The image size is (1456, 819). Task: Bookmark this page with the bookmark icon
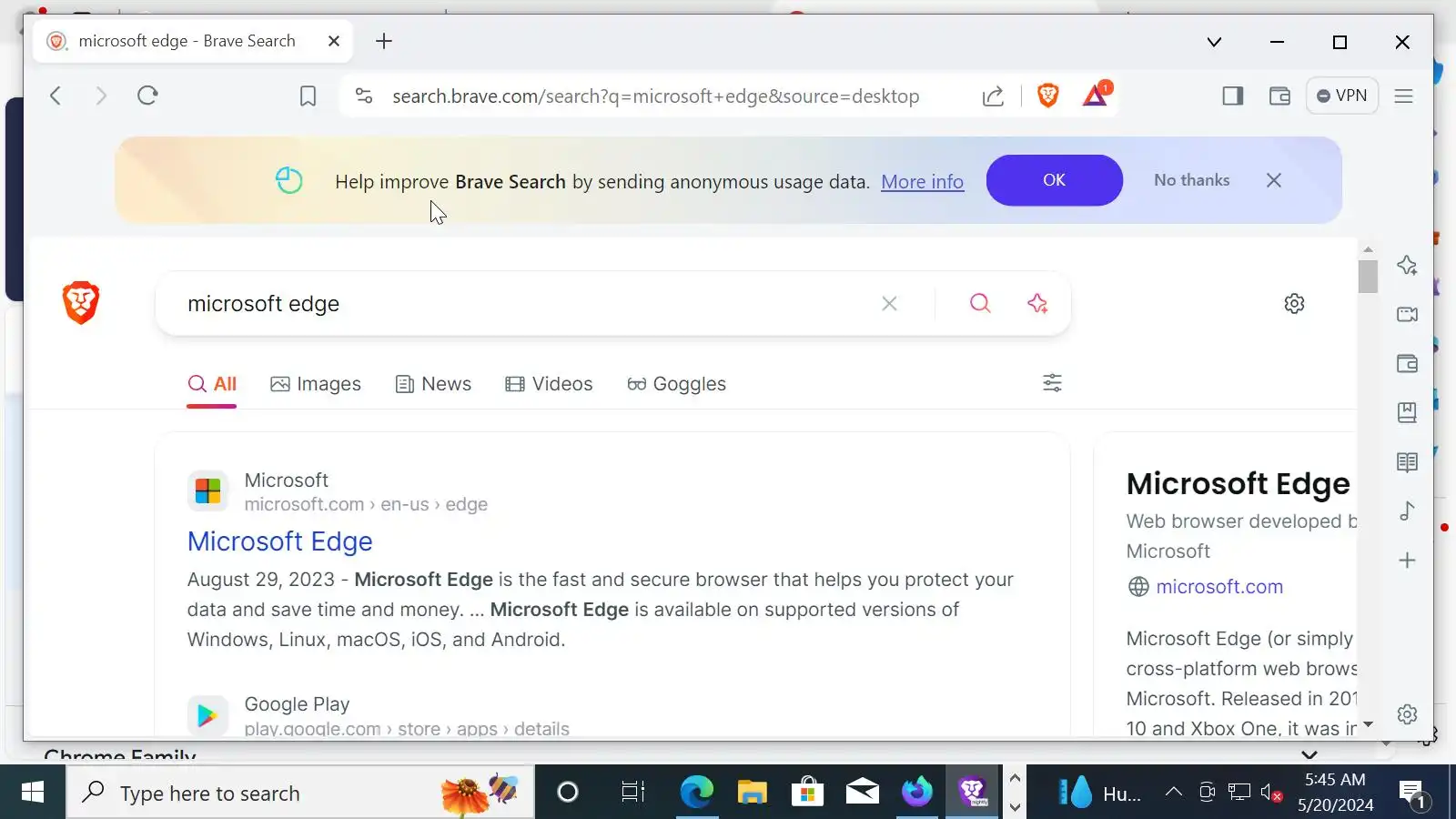[308, 96]
